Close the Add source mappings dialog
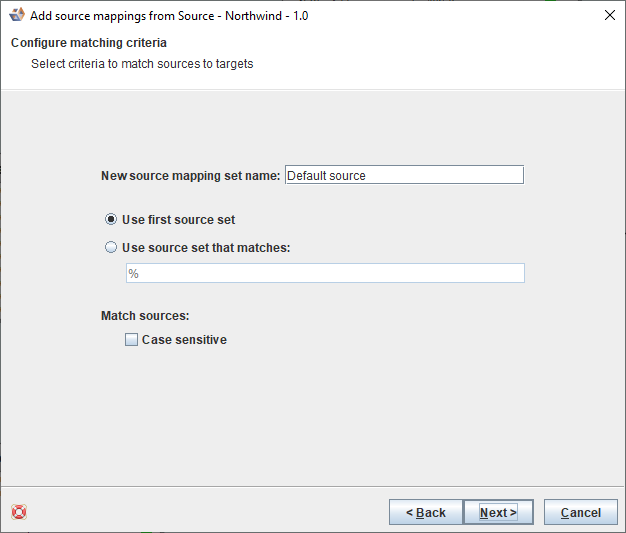 pos(609,15)
